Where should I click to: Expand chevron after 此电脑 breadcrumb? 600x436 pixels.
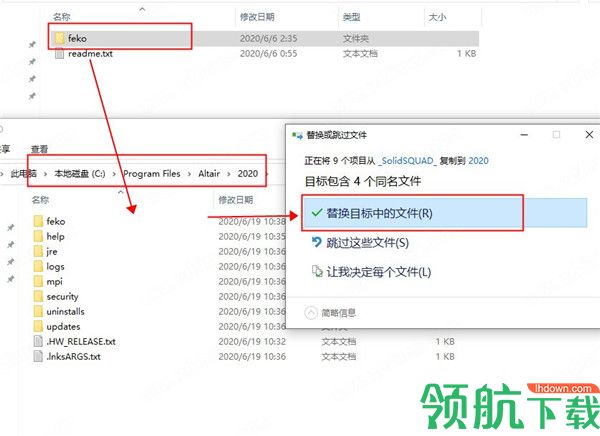[45, 174]
